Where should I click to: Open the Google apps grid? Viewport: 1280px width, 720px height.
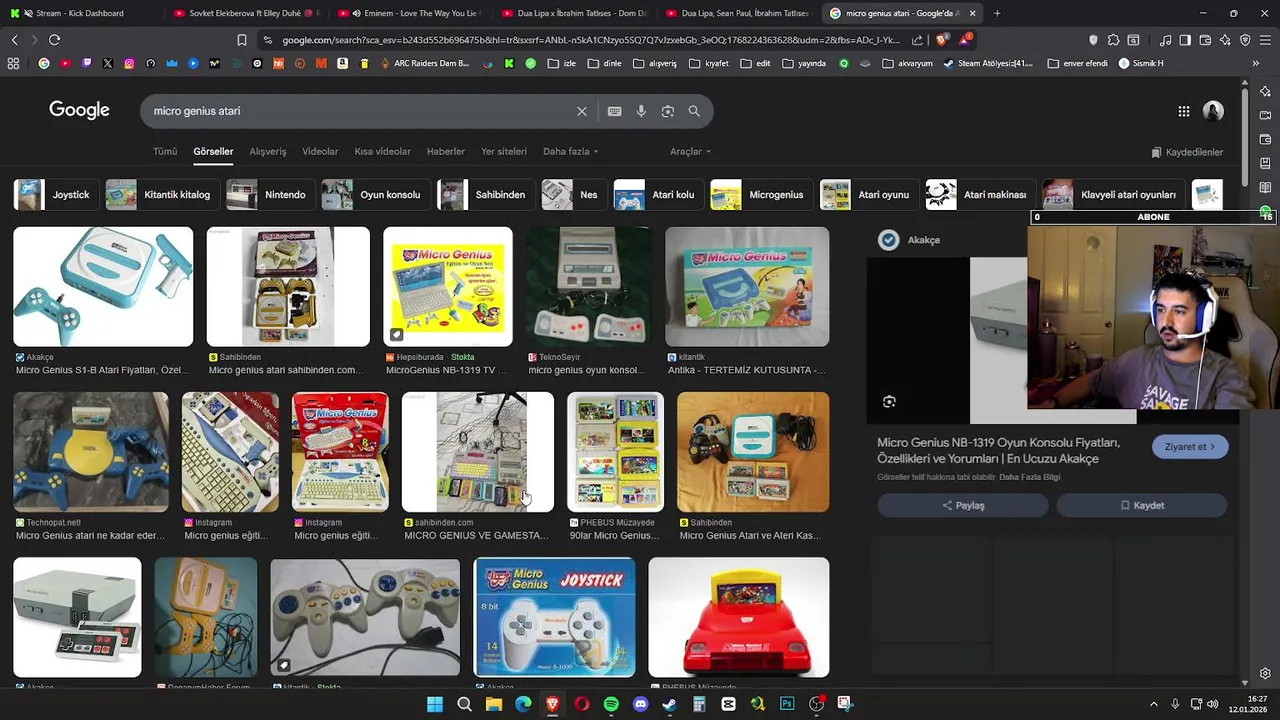coord(1184,111)
